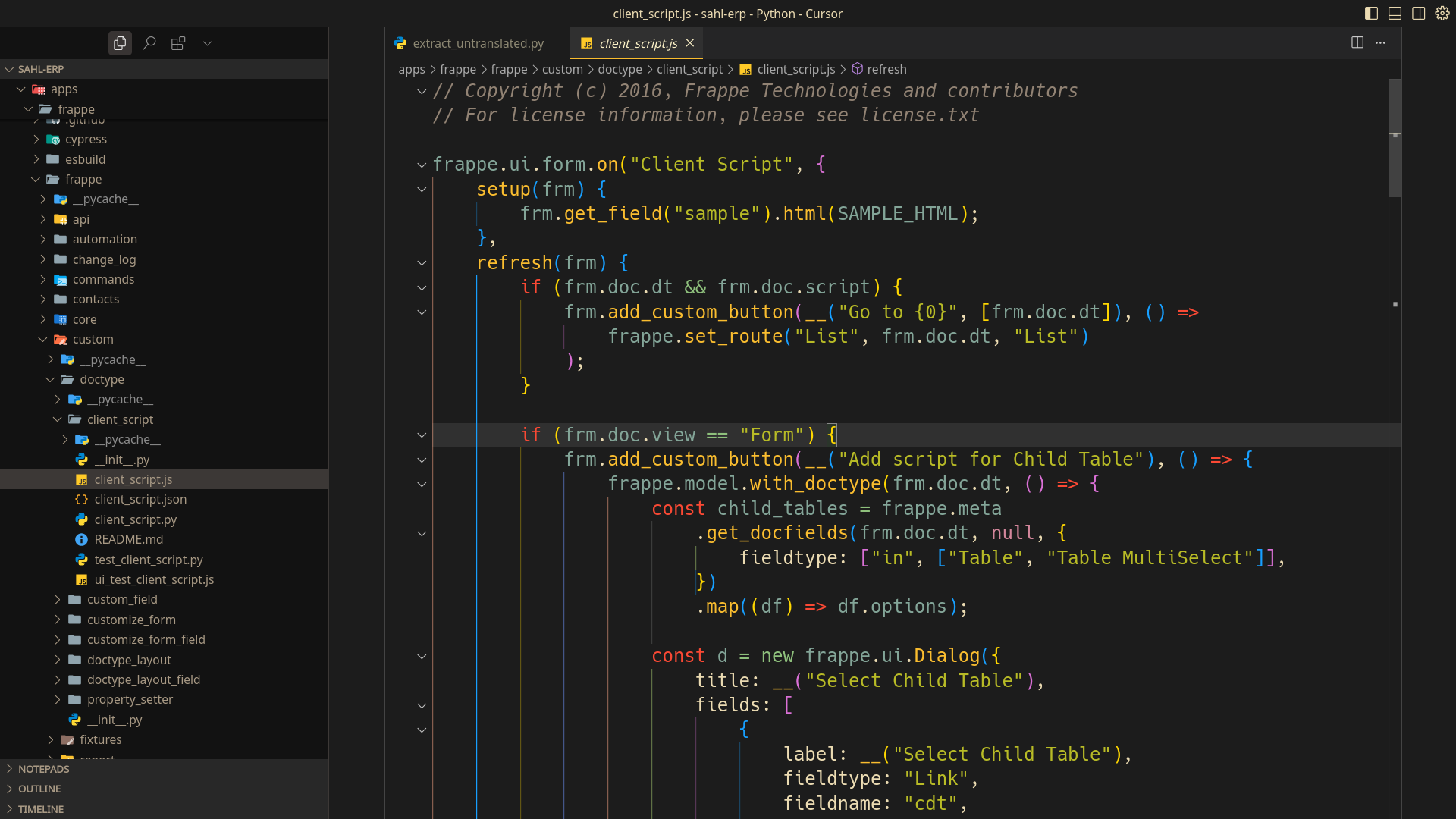Screen dimensions: 1456x819
Task: Click the split editor right icon
Action: (x=1357, y=42)
